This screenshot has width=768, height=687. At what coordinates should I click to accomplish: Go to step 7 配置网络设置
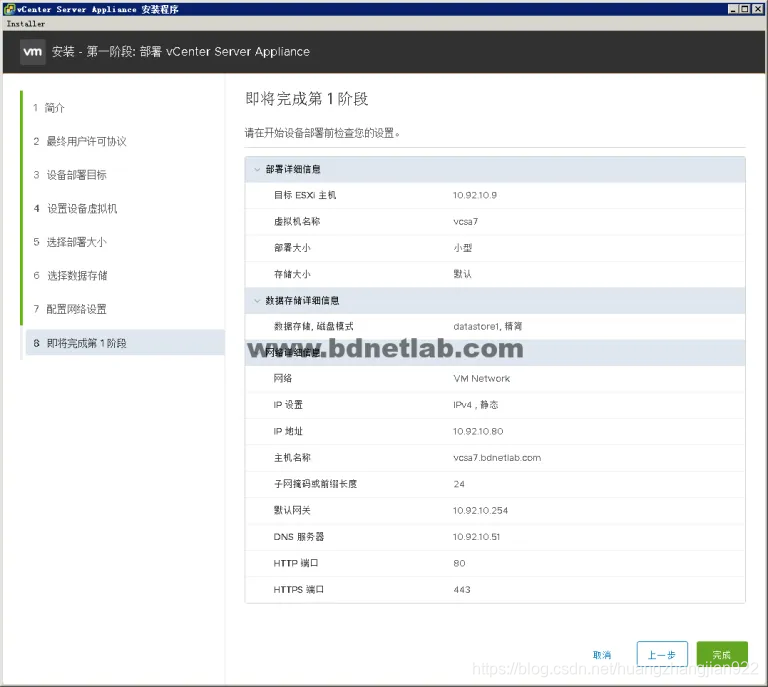point(70,309)
